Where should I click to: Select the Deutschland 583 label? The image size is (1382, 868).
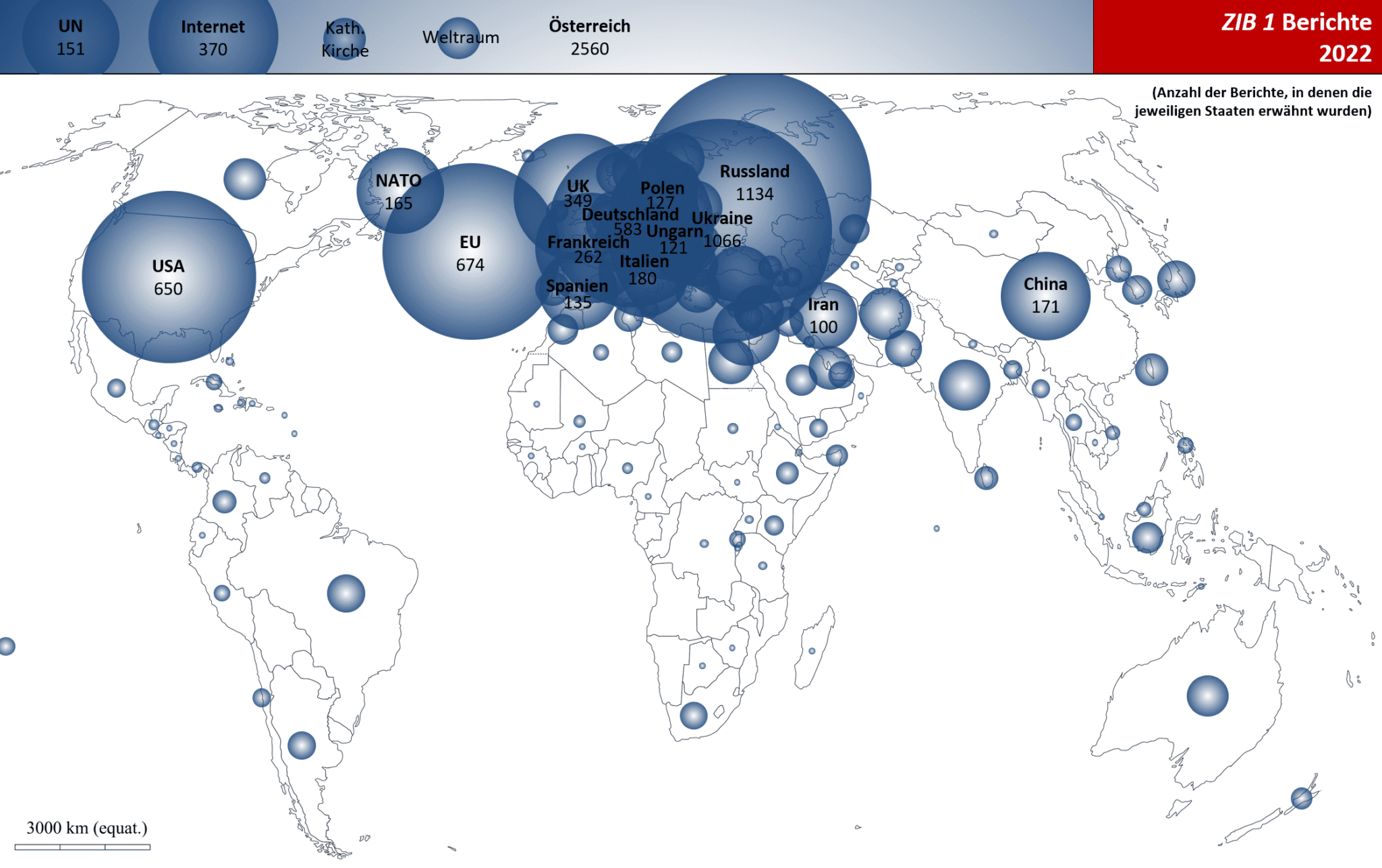click(630, 222)
